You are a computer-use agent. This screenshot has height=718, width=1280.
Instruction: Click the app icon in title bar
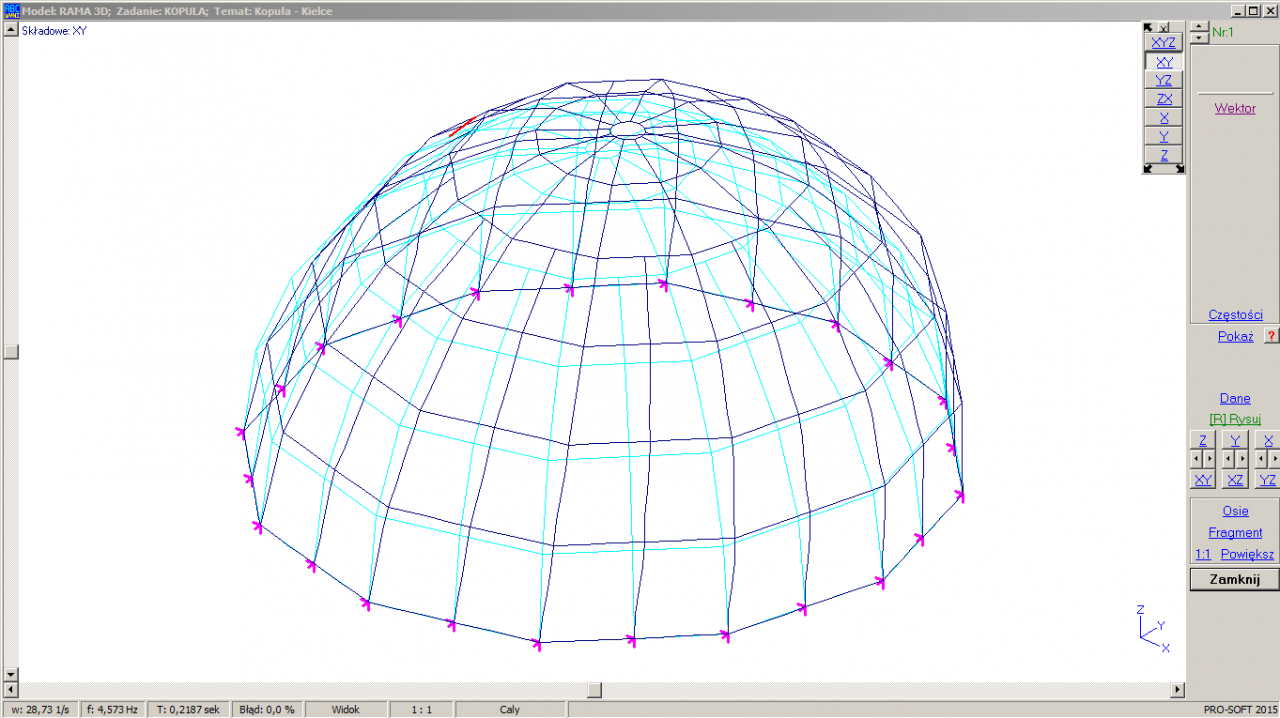pos(12,10)
